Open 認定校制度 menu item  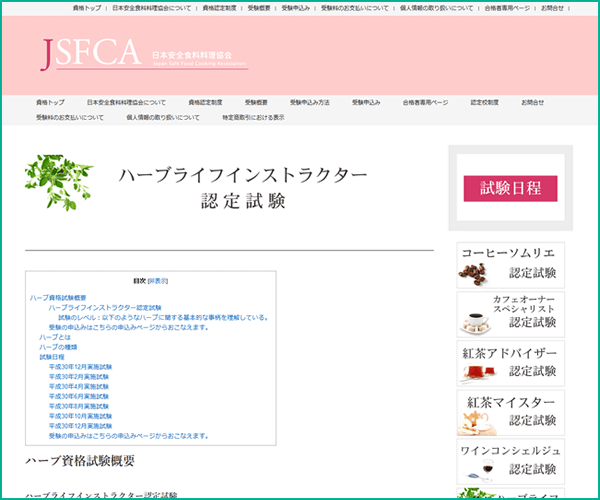click(485, 103)
